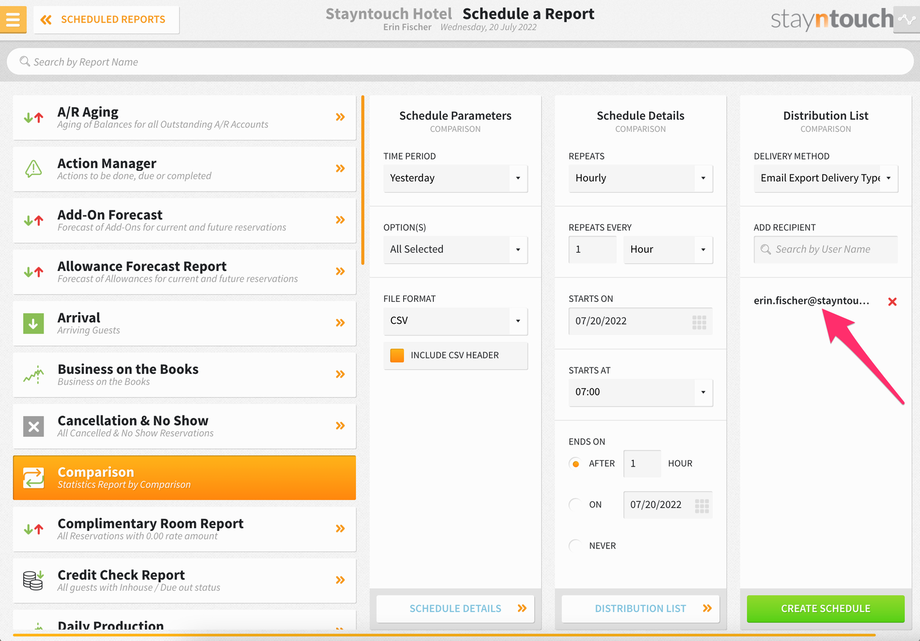Select A/R Aging report title
This screenshot has height=641, width=920.
[88, 112]
